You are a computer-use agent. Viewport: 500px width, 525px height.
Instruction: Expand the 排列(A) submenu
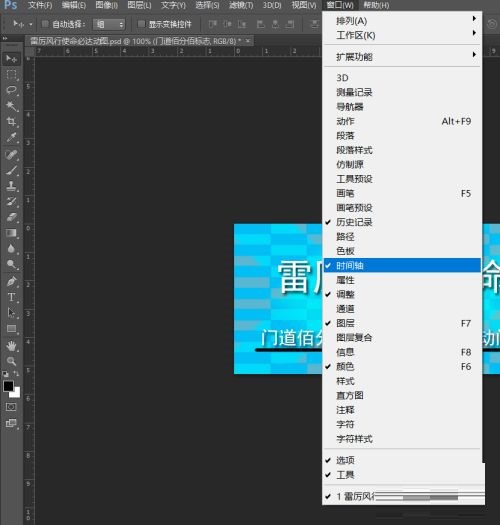pyautogui.click(x=402, y=21)
